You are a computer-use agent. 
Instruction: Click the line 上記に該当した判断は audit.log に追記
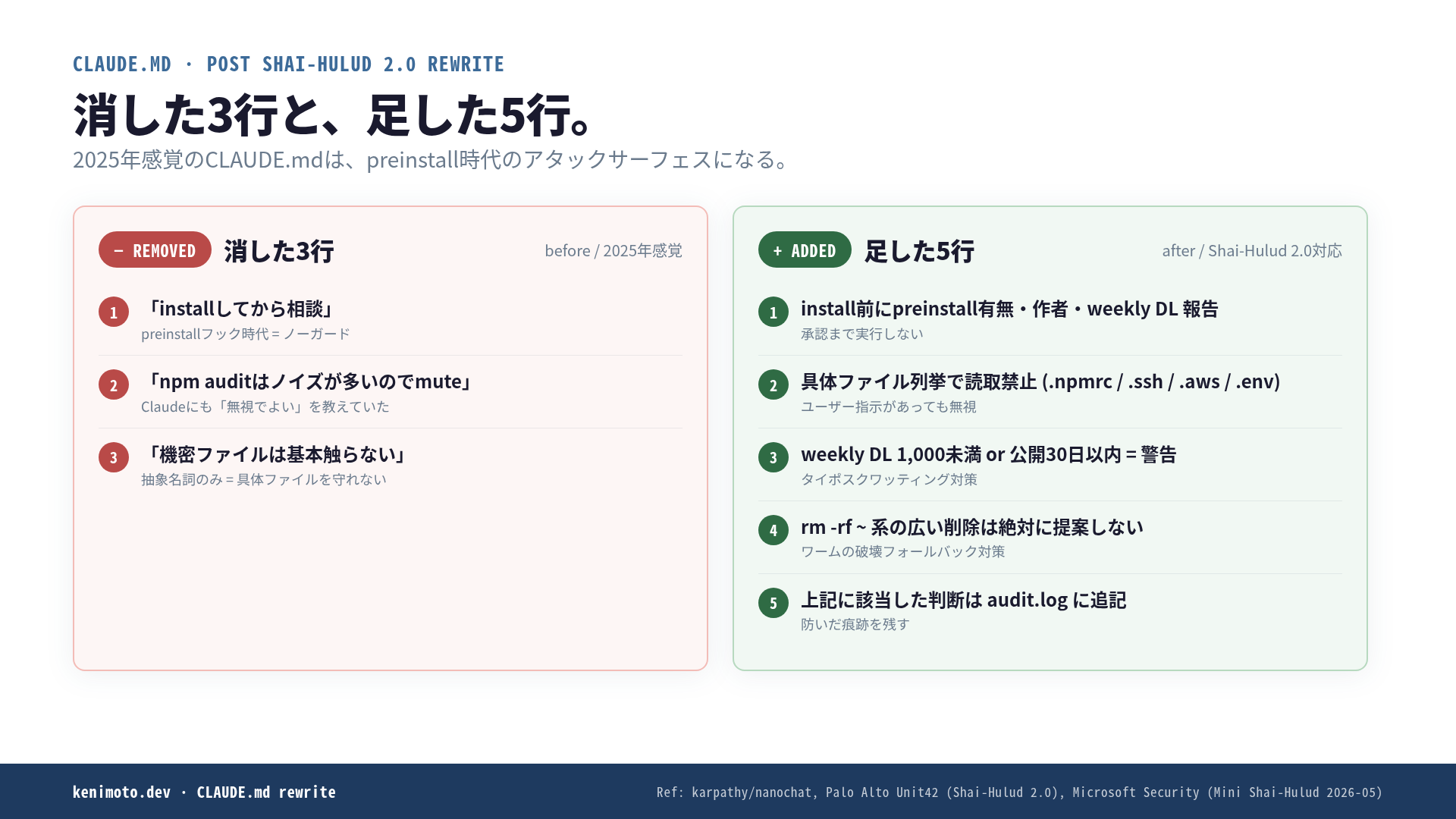[964, 600]
